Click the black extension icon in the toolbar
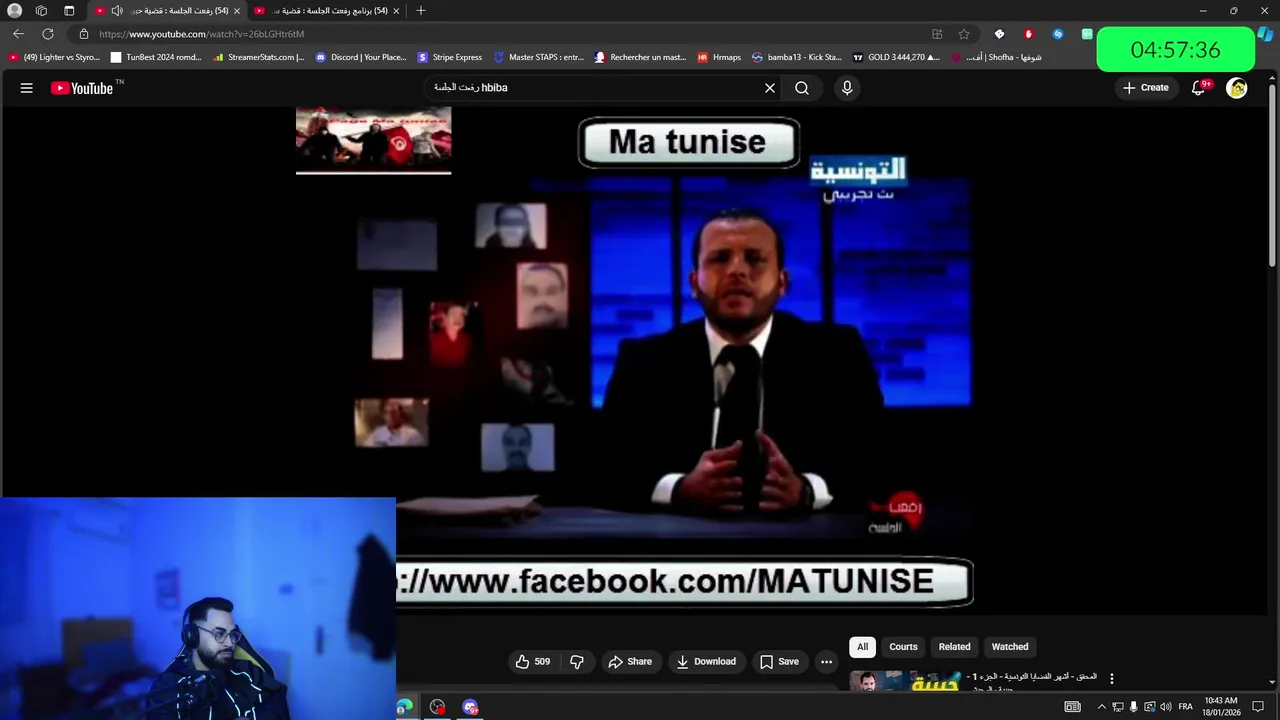The height and width of the screenshot is (720, 1280). [x=999, y=34]
